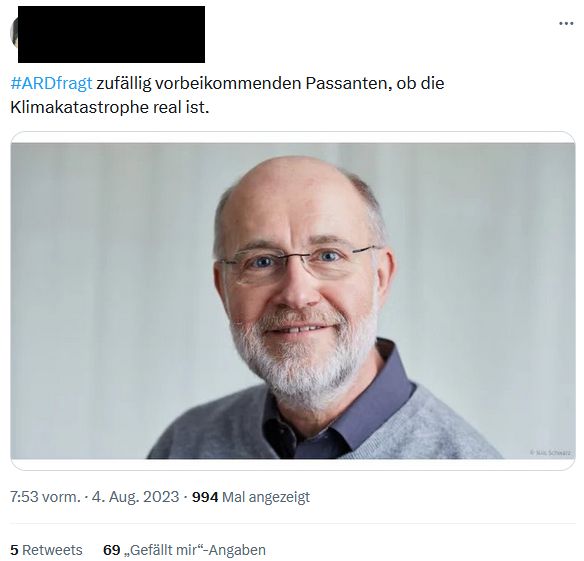Click the date 4. Aug. 2023

pyautogui.click(x=136, y=497)
